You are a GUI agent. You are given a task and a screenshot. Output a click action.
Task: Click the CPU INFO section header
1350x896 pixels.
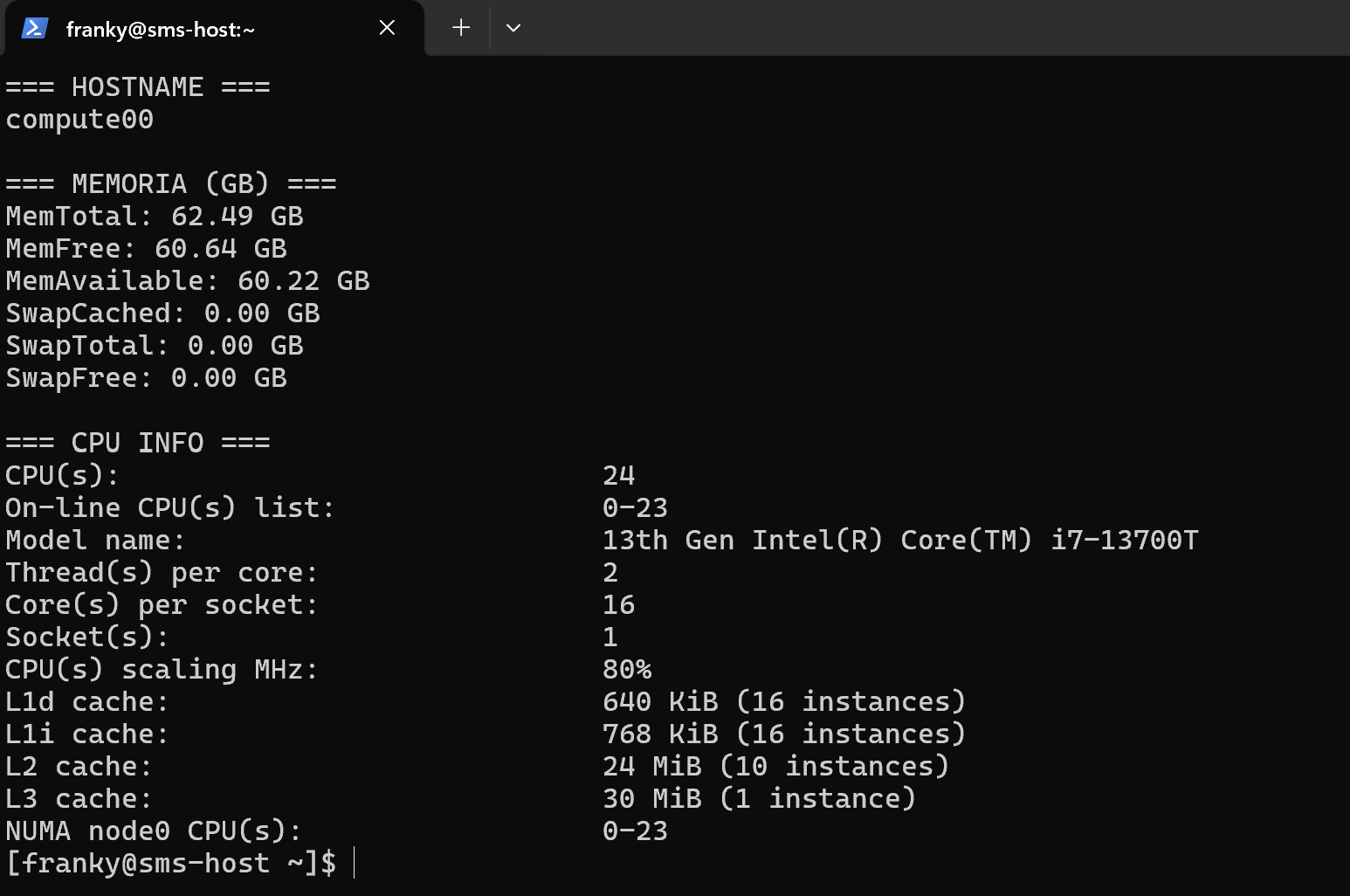[x=138, y=443]
